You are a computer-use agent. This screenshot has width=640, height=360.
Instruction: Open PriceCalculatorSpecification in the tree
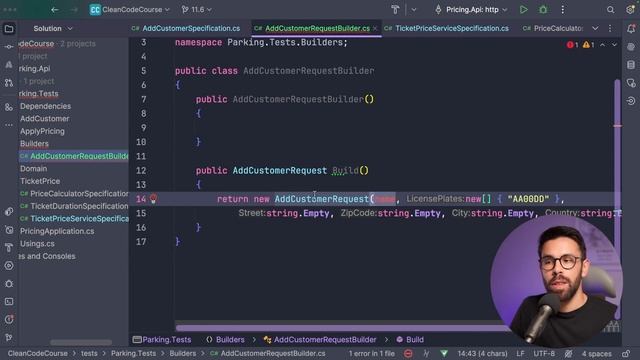click(x=74, y=193)
